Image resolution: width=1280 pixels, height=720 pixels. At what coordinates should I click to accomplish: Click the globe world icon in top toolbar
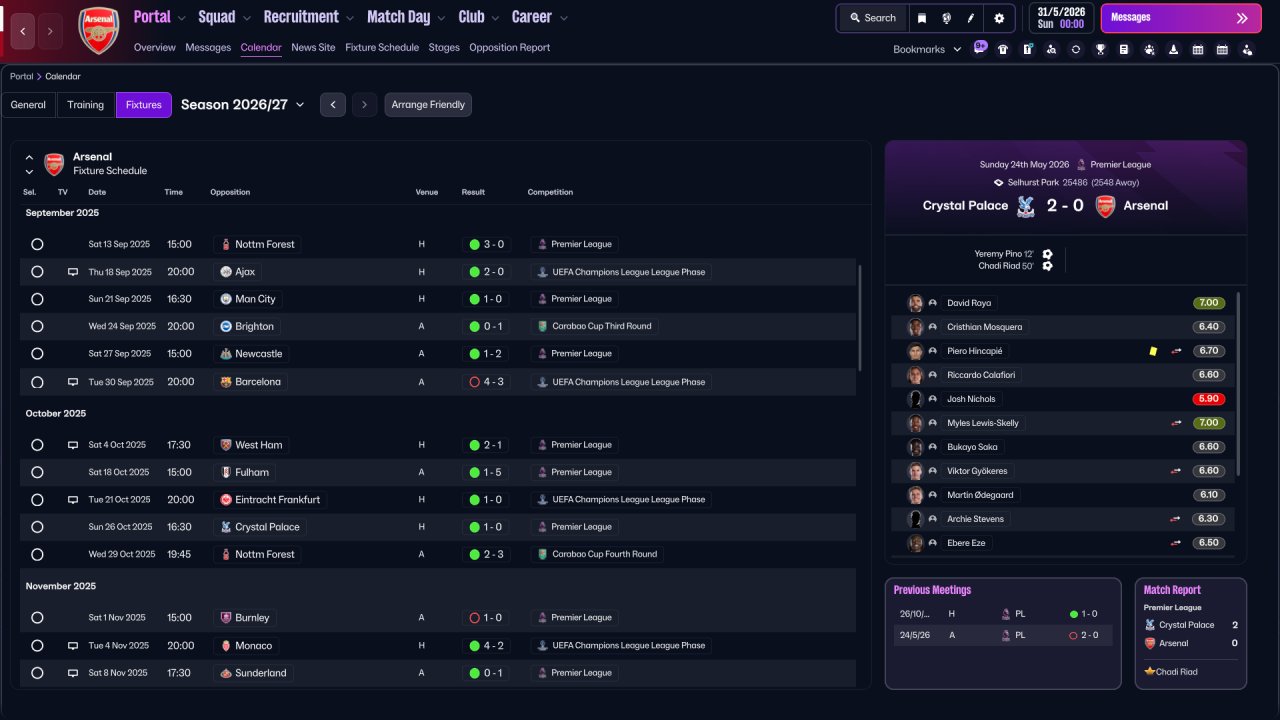coord(946,18)
